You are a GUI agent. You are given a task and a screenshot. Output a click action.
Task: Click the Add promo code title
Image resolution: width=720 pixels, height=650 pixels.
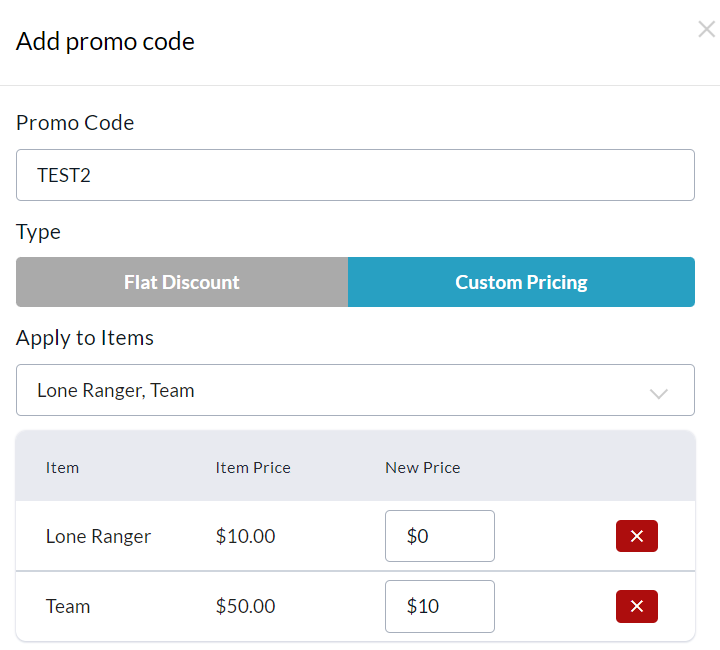pos(105,41)
